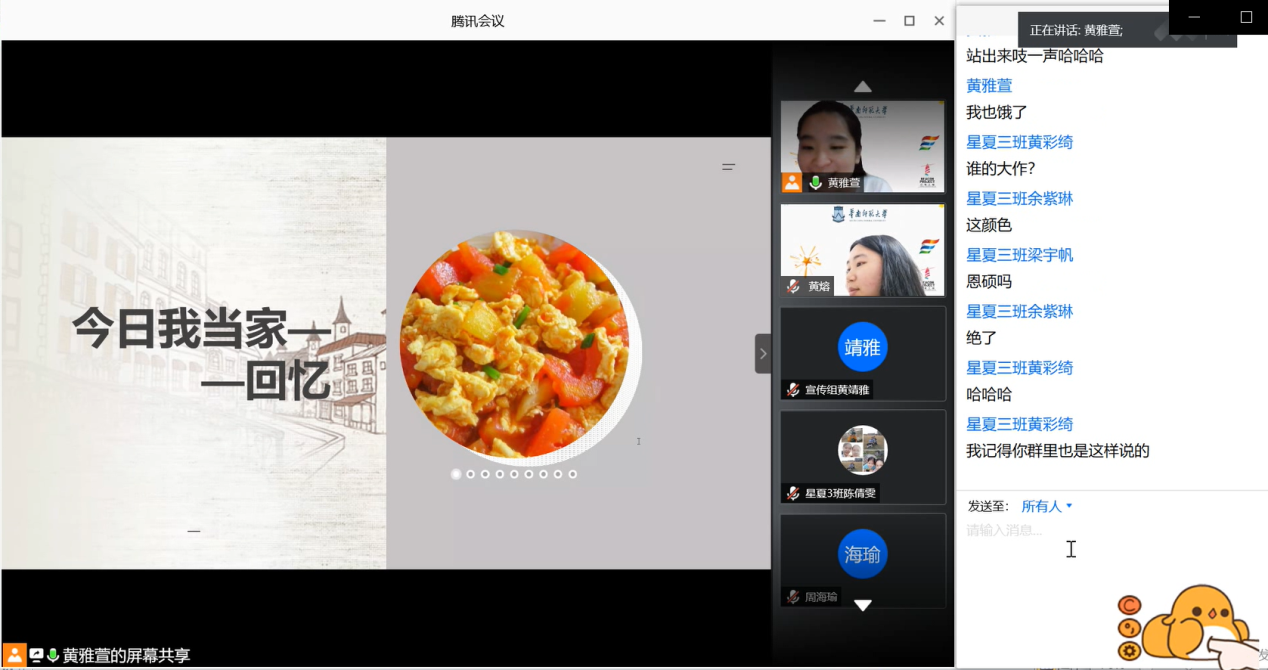
Task: Select 黄雅萱's video thumbnail
Action: 862,146
